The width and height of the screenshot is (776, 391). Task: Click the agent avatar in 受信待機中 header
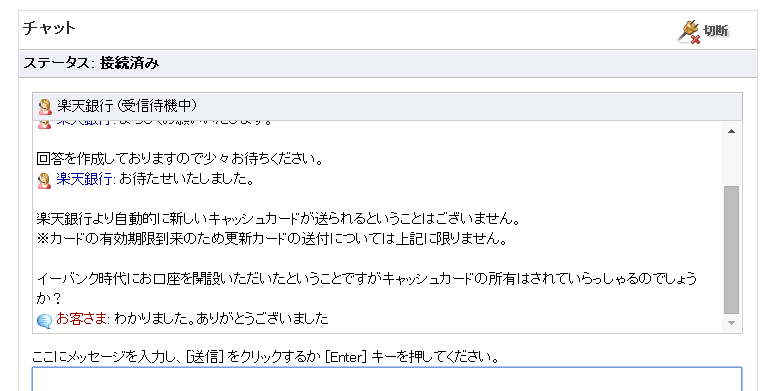(45, 106)
